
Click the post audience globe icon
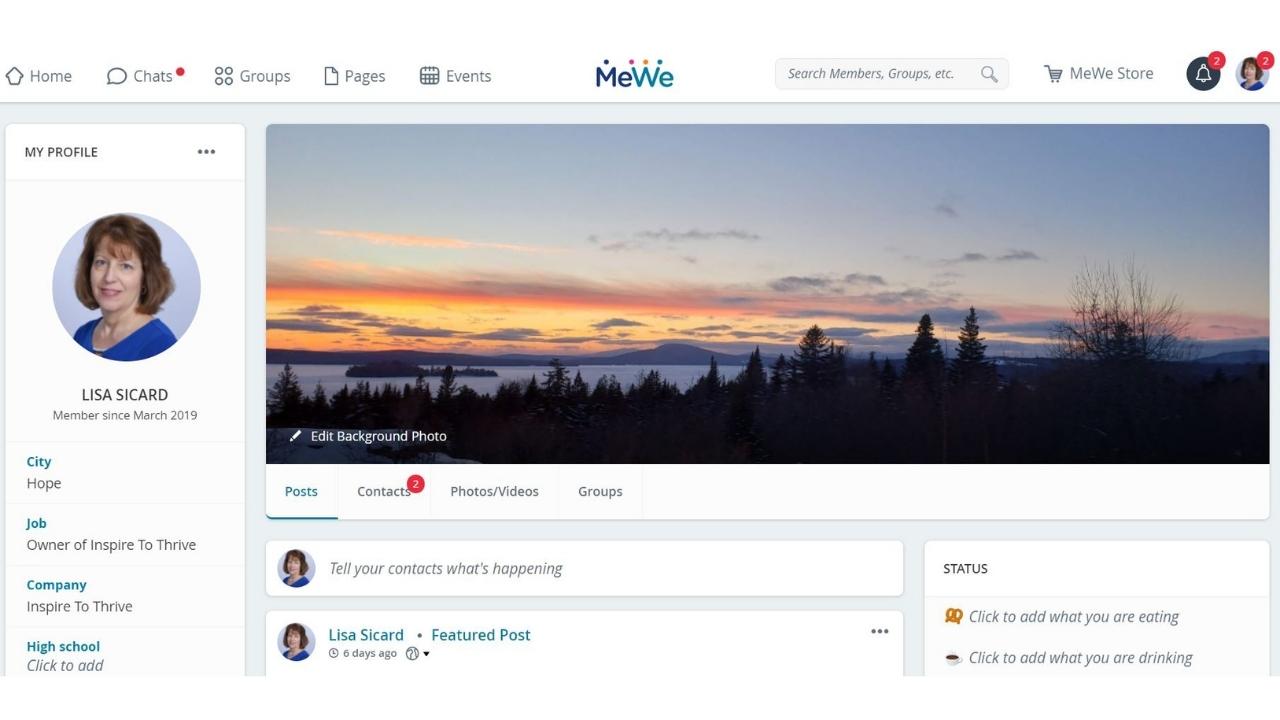(x=412, y=654)
